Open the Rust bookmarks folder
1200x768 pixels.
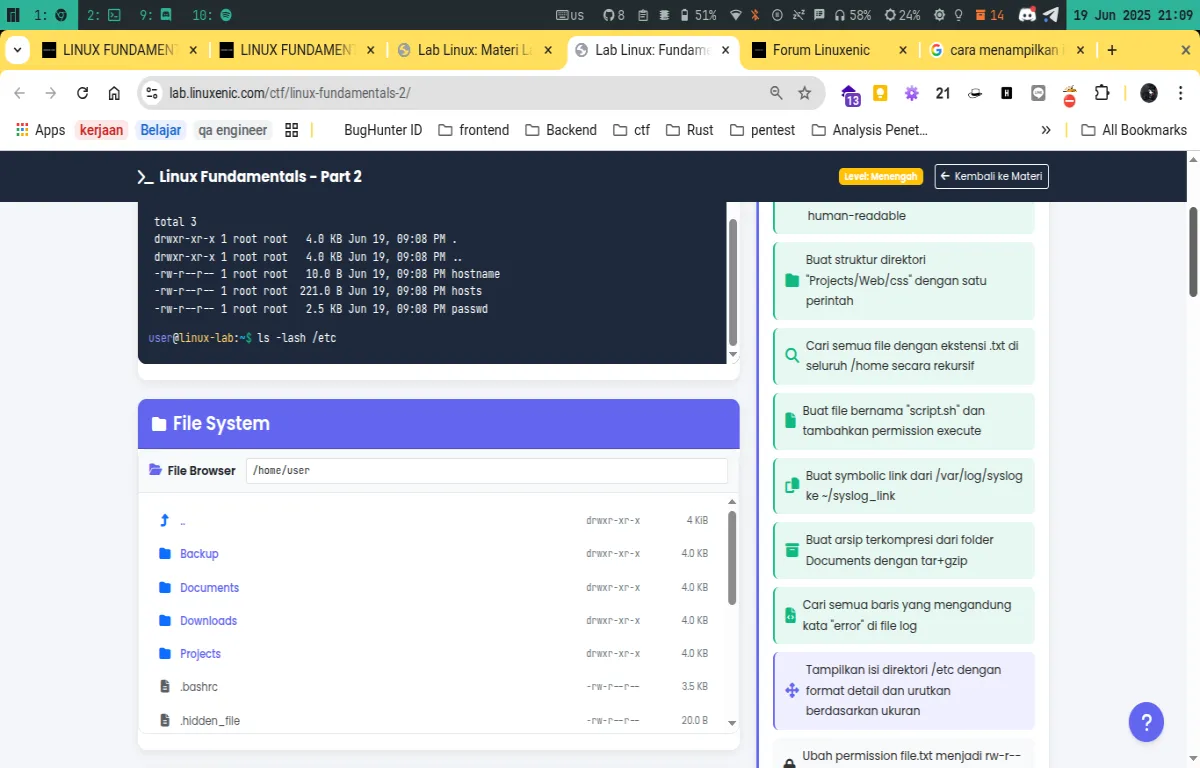689,130
